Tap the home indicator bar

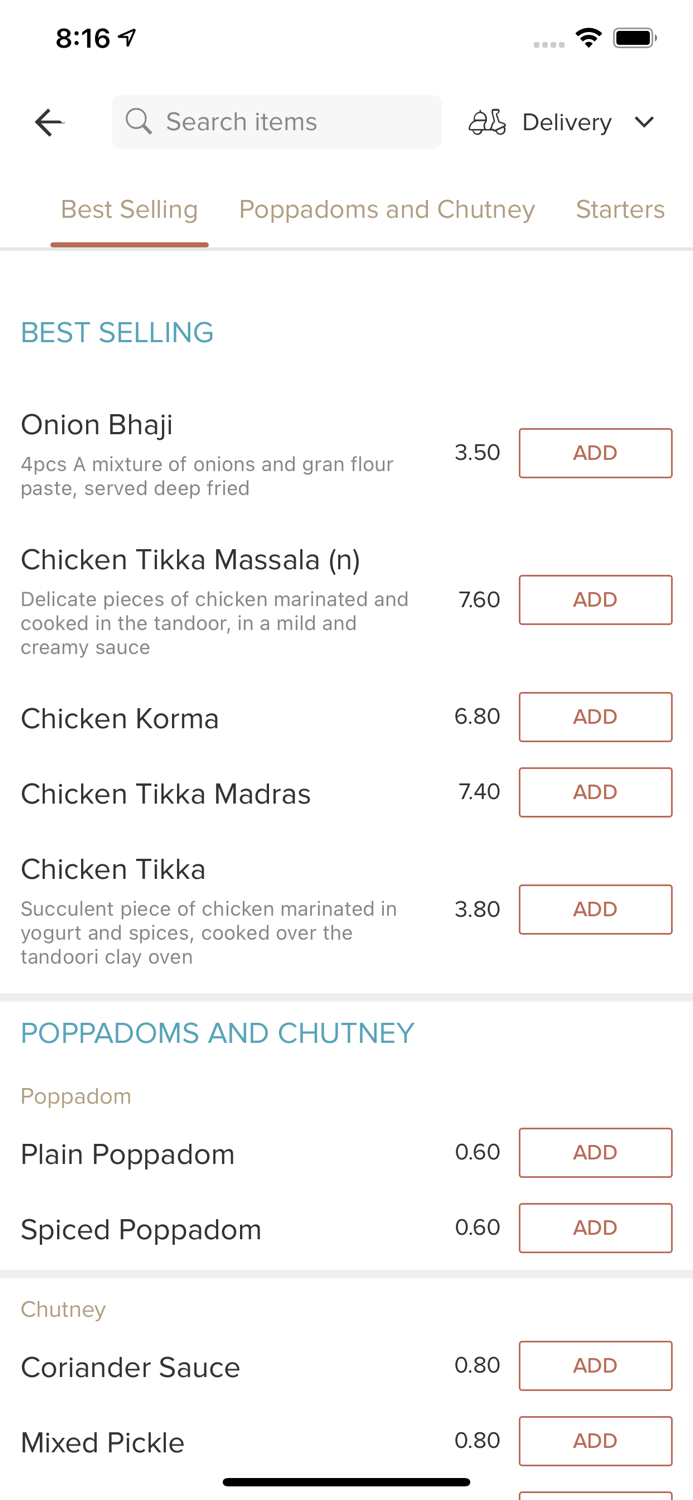click(x=346, y=1481)
